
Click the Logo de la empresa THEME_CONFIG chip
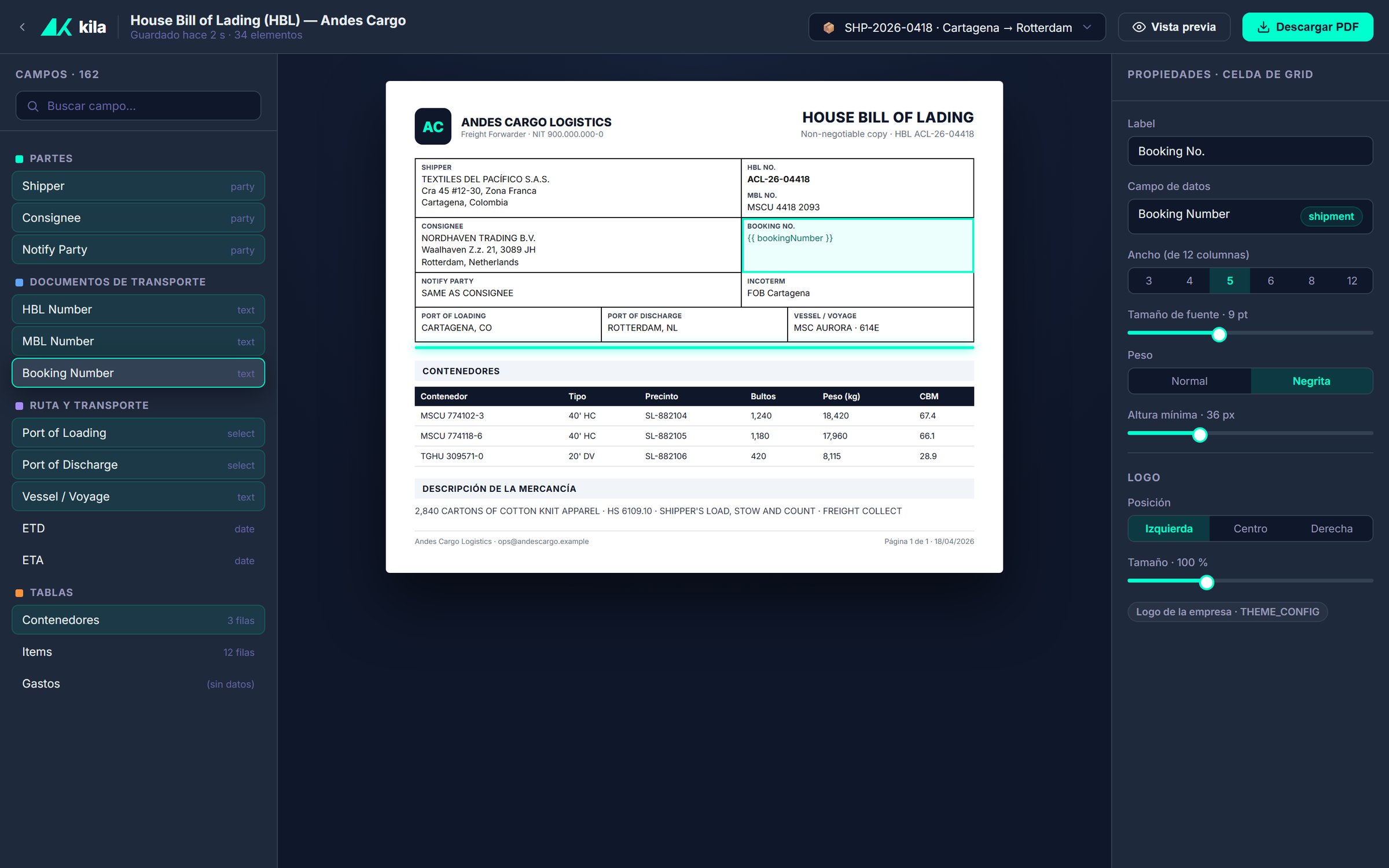[x=1227, y=612]
